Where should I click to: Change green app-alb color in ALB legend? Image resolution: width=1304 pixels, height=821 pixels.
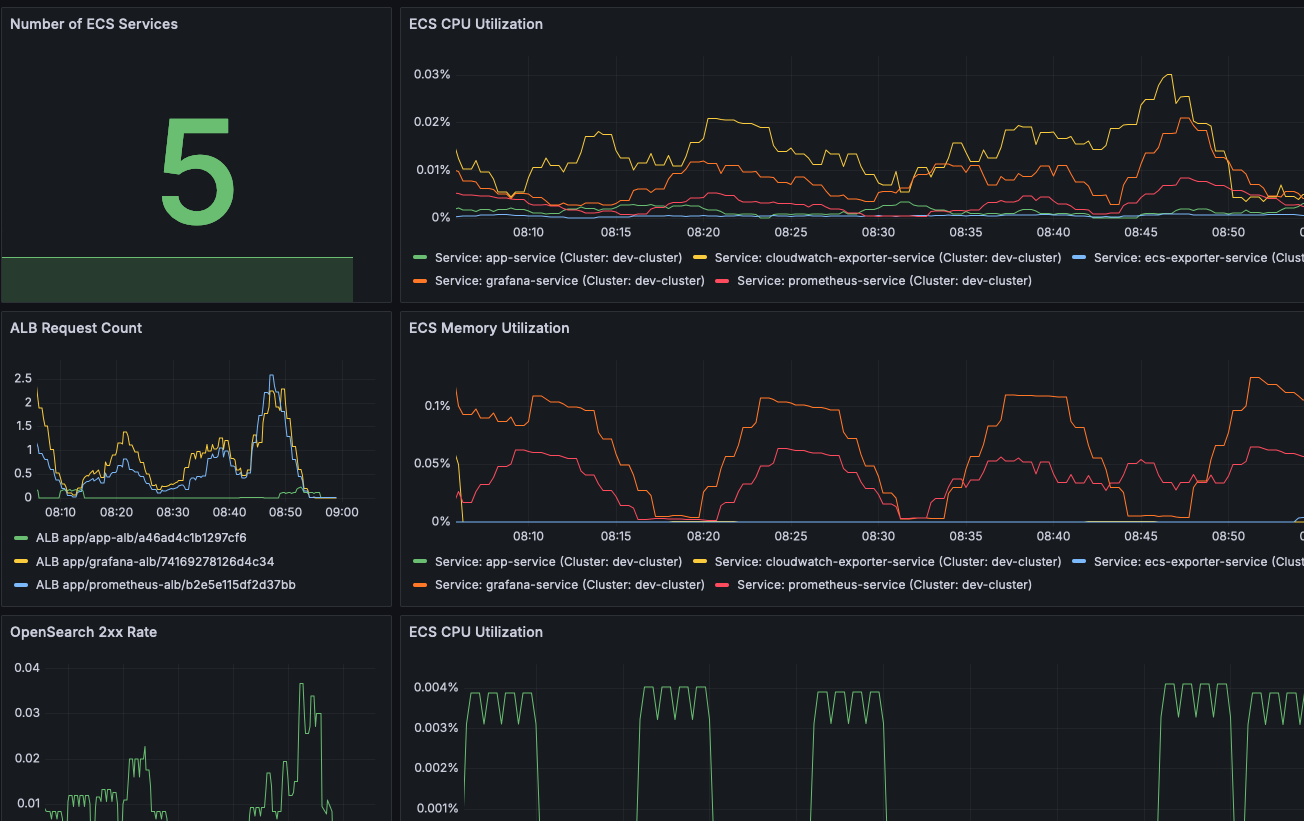21,538
